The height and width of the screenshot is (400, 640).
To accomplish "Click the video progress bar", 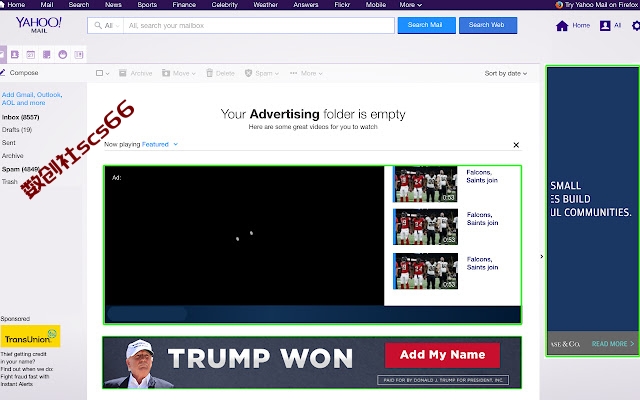I will pyautogui.click(x=313, y=314).
